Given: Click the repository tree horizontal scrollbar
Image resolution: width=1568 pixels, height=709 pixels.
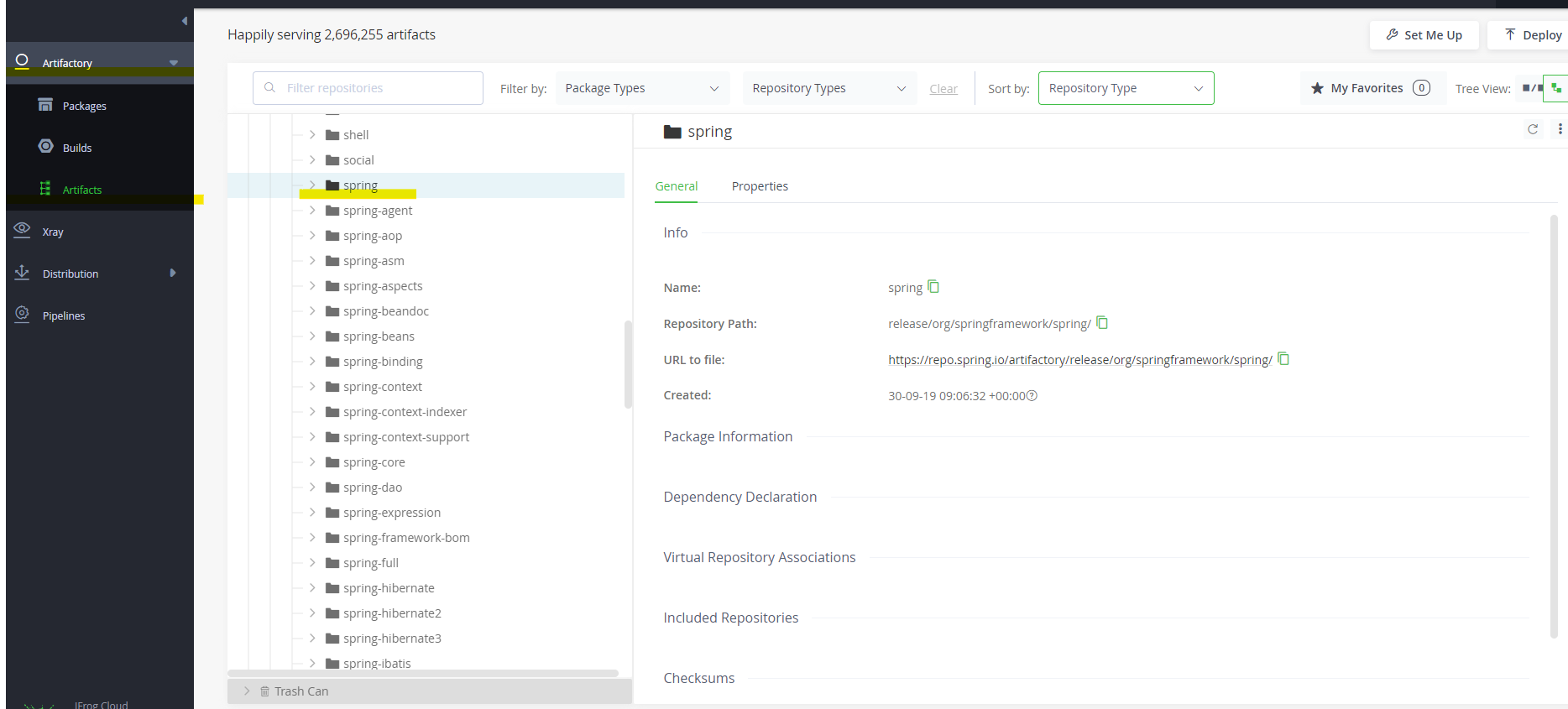Looking at the screenshot, I should tap(423, 674).
